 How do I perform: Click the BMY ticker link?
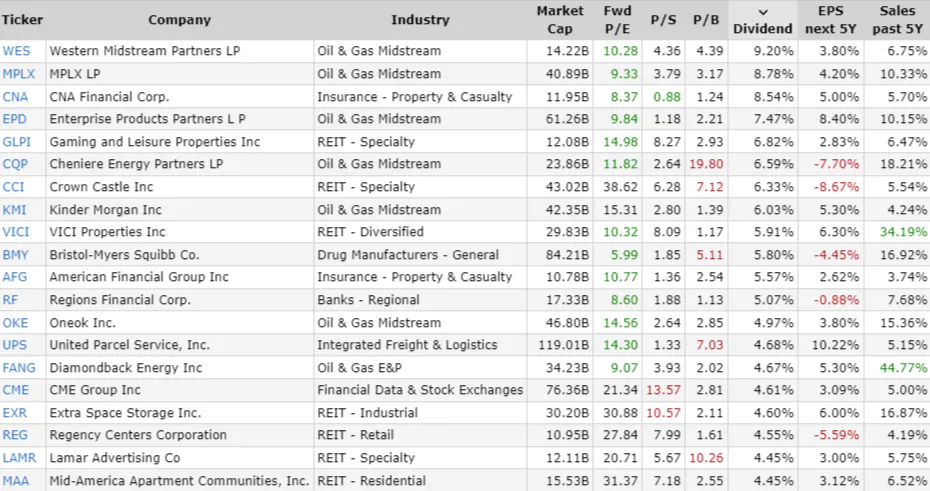(x=15, y=255)
